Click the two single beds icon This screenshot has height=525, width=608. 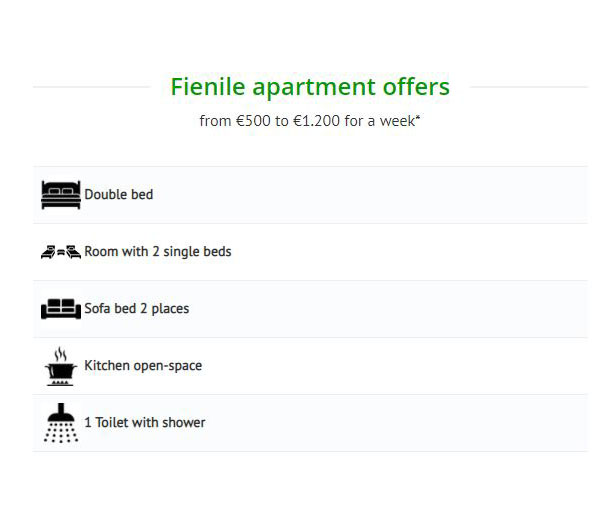tap(61, 252)
